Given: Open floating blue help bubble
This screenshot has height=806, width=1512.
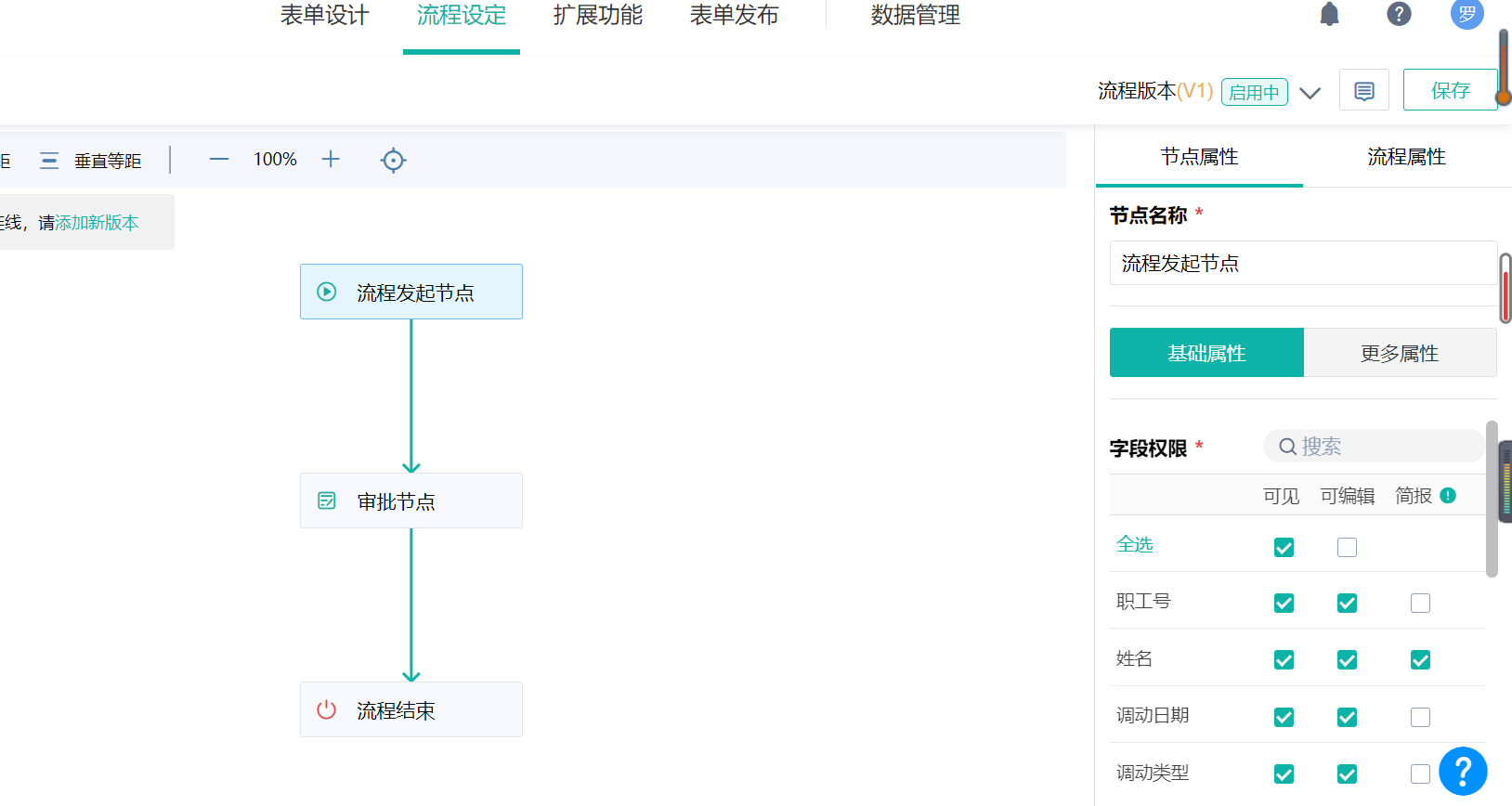Looking at the screenshot, I should [1462, 771].
